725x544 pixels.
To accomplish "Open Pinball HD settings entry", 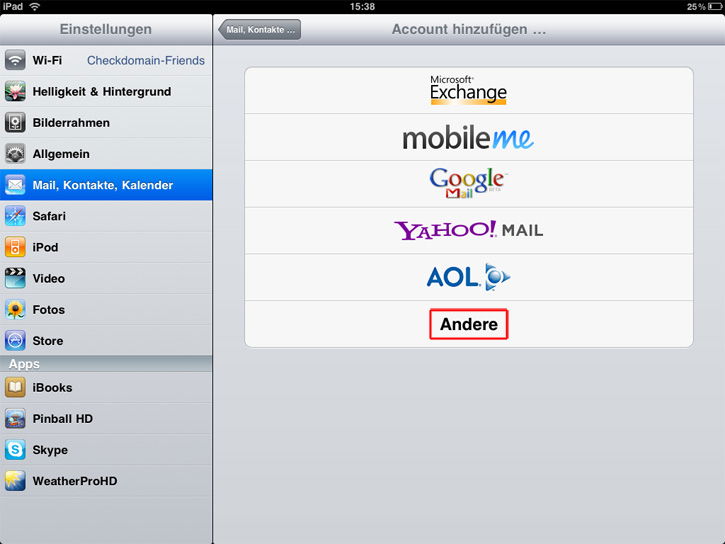I will coord(106,419).
